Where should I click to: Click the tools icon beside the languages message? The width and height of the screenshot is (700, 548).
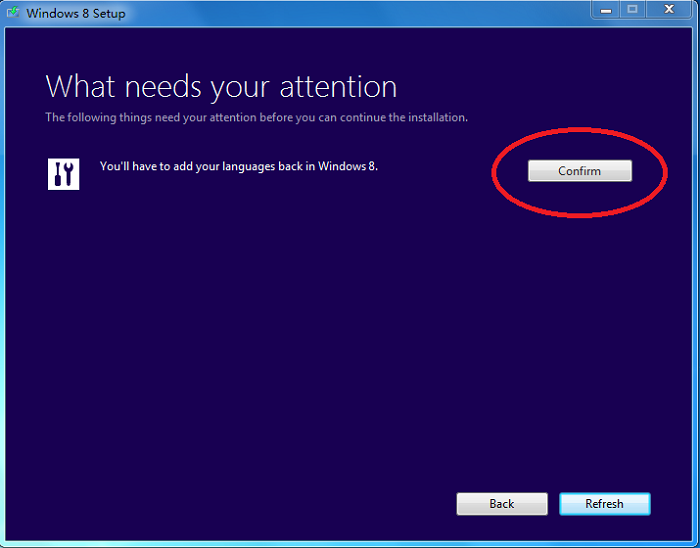point(63,174)
